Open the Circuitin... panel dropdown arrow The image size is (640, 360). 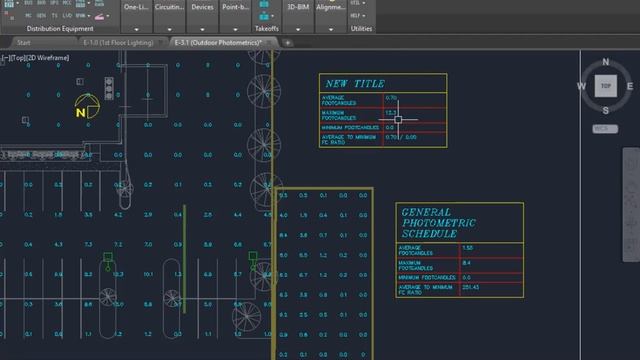pos(169,29)
